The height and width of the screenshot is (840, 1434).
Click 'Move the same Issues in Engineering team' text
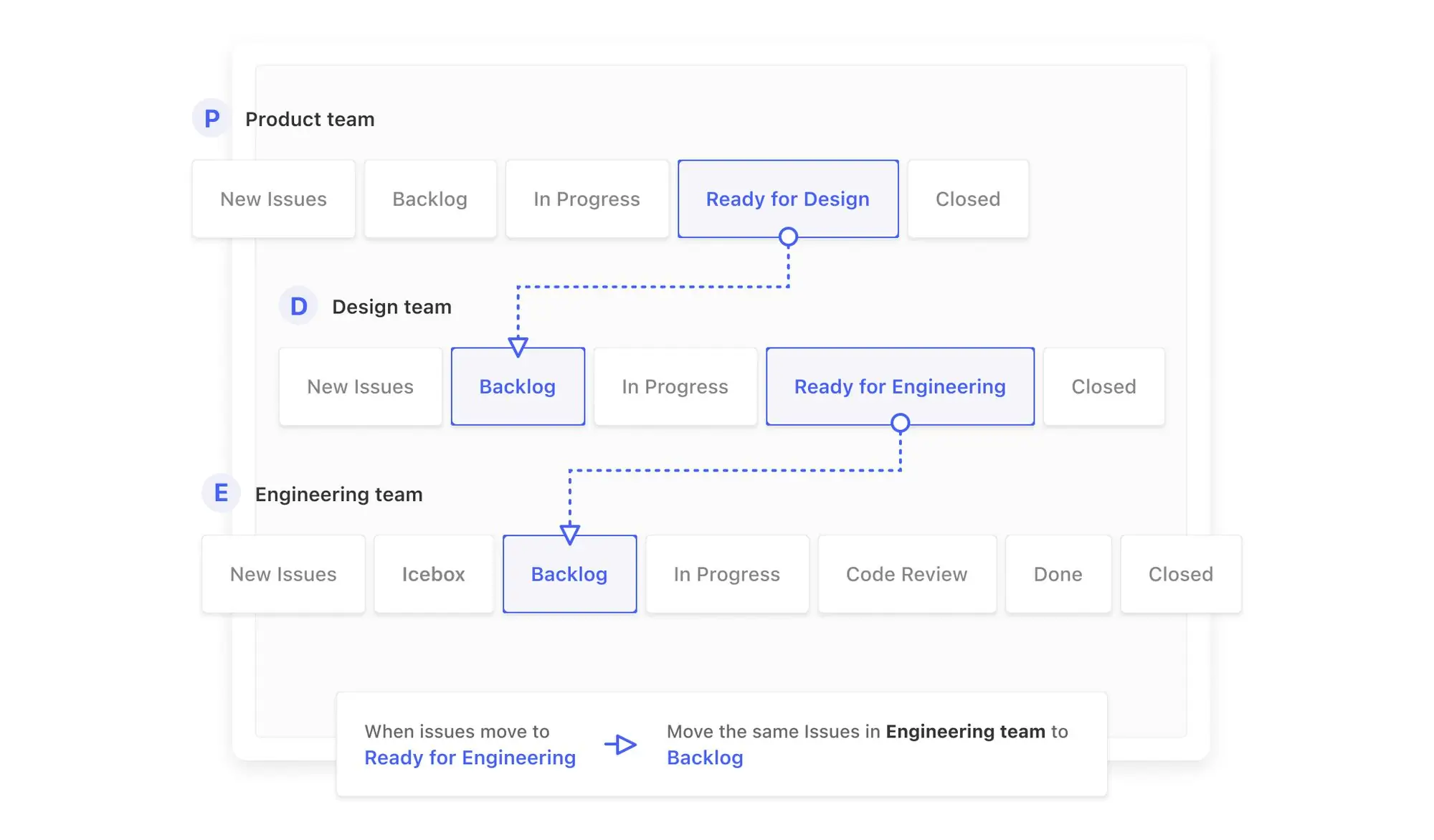coord(856,731)
